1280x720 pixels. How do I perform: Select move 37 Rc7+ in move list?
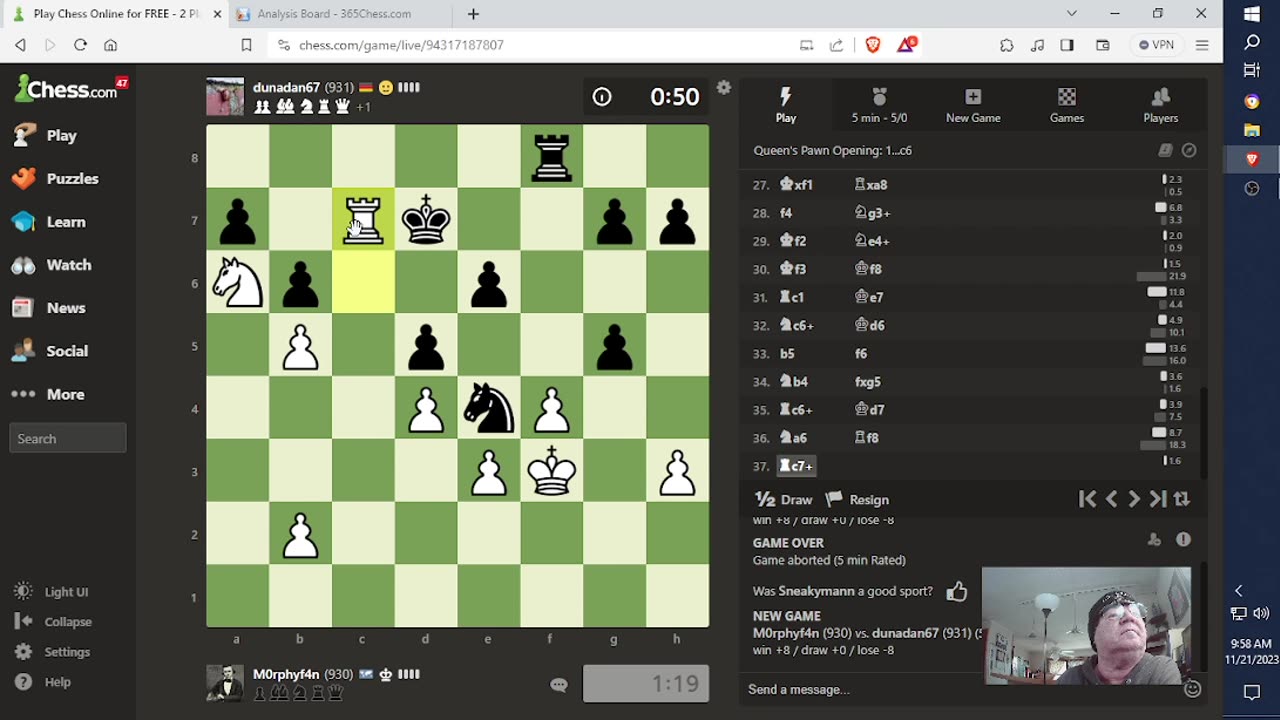pos(796,466)
